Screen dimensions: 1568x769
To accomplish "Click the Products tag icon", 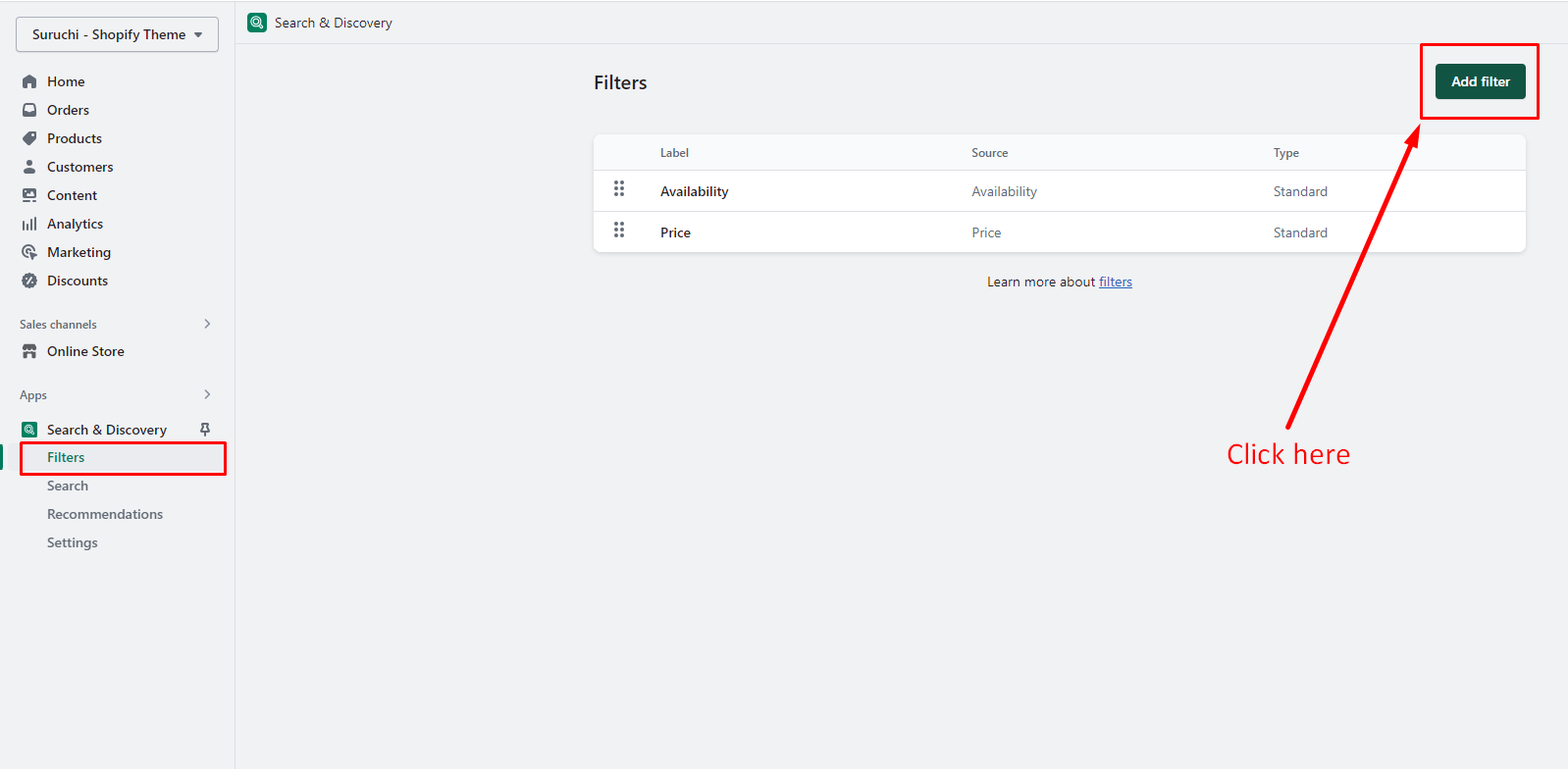I will click(x=29, y=138).
